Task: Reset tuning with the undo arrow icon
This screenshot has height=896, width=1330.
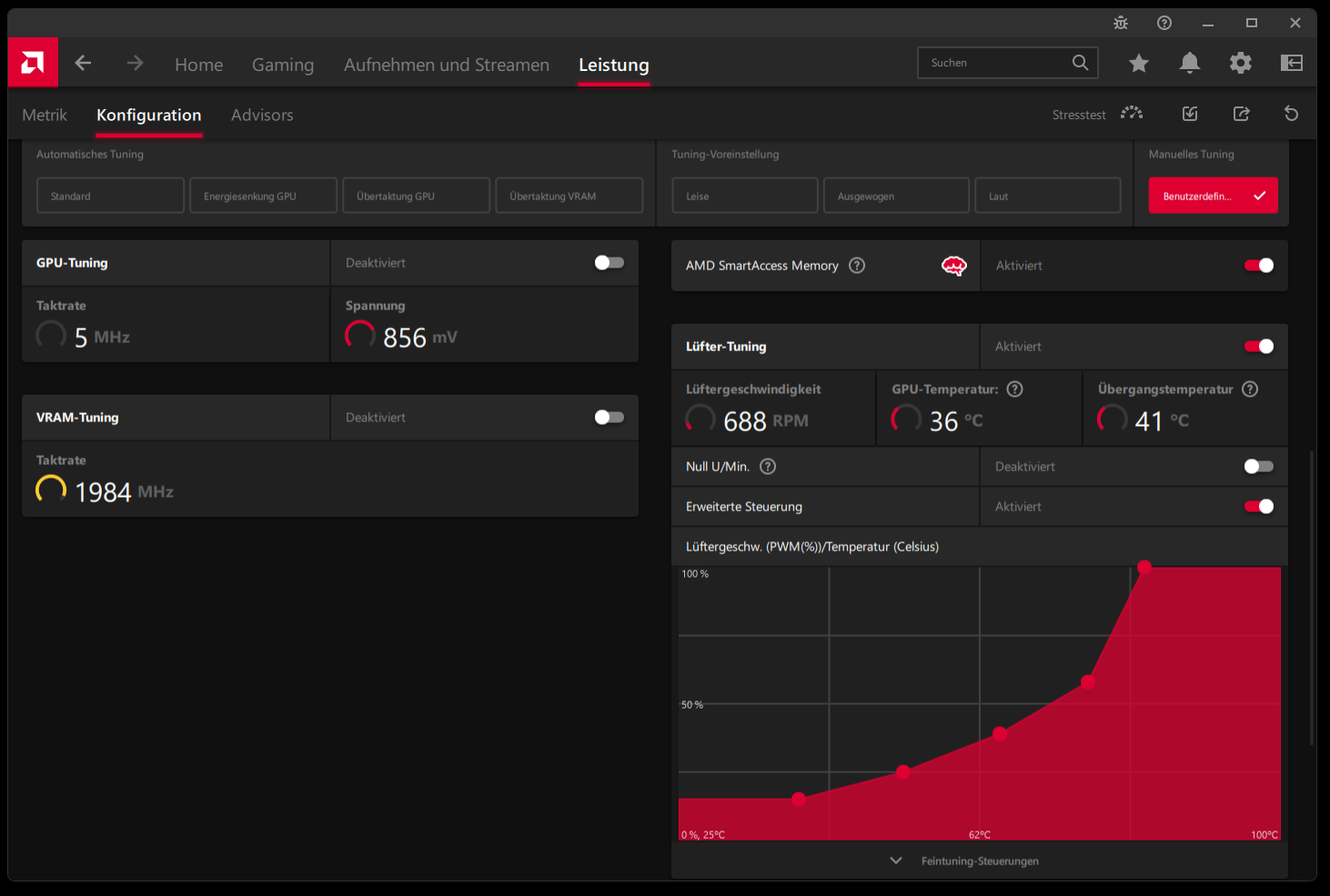Action: coord(1291,114)
